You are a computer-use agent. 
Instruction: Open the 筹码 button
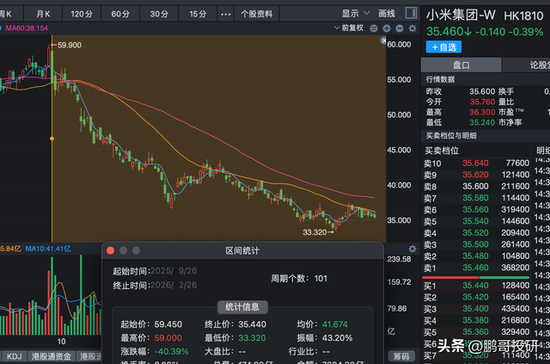tap(401, 357)
